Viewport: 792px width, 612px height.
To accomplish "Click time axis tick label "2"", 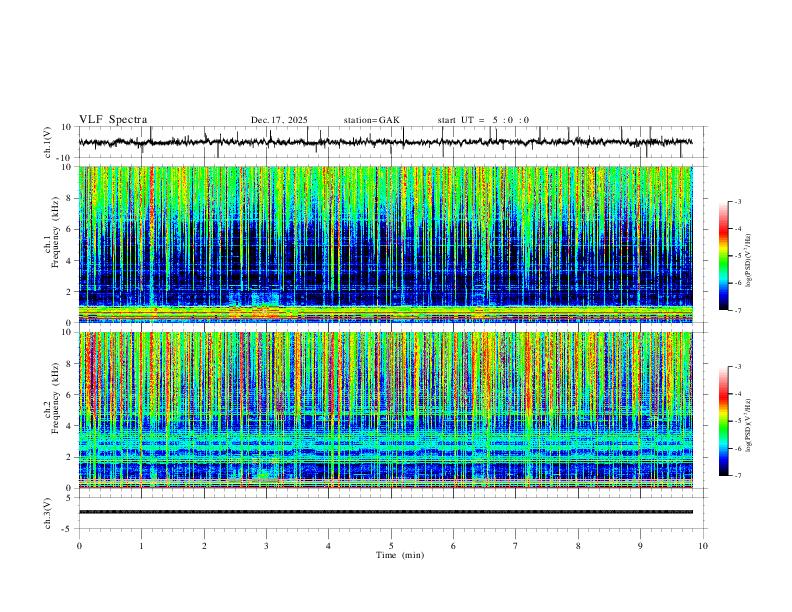I will 204,546.
